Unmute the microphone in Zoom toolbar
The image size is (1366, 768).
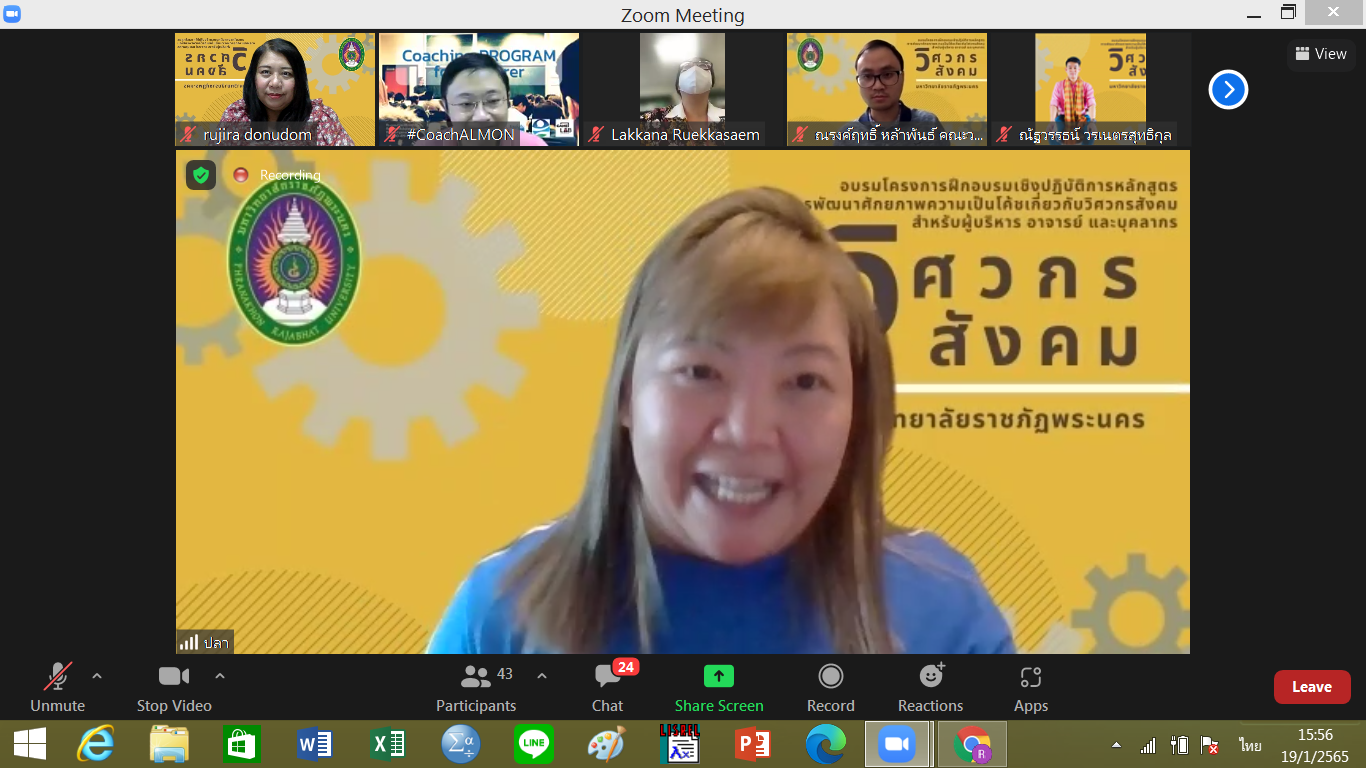[57, 689]
